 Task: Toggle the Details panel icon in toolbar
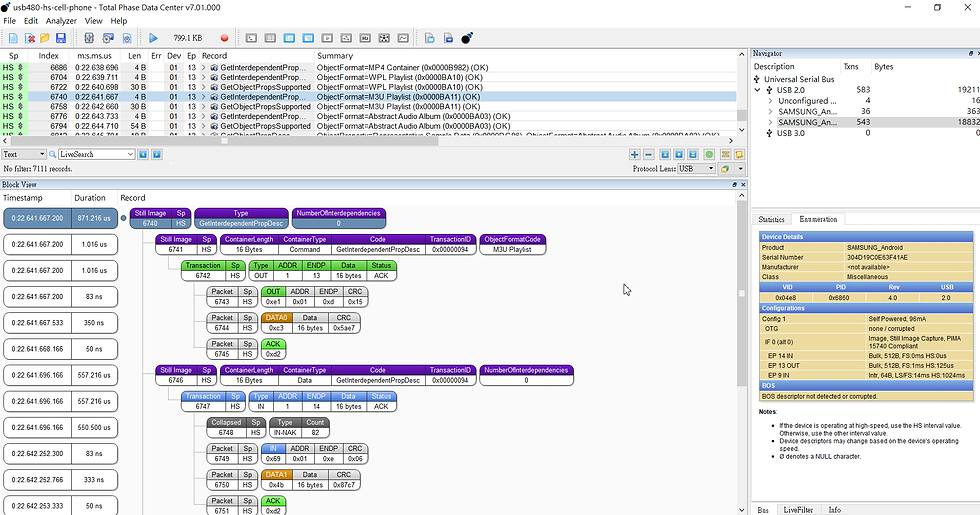[270, 38]
